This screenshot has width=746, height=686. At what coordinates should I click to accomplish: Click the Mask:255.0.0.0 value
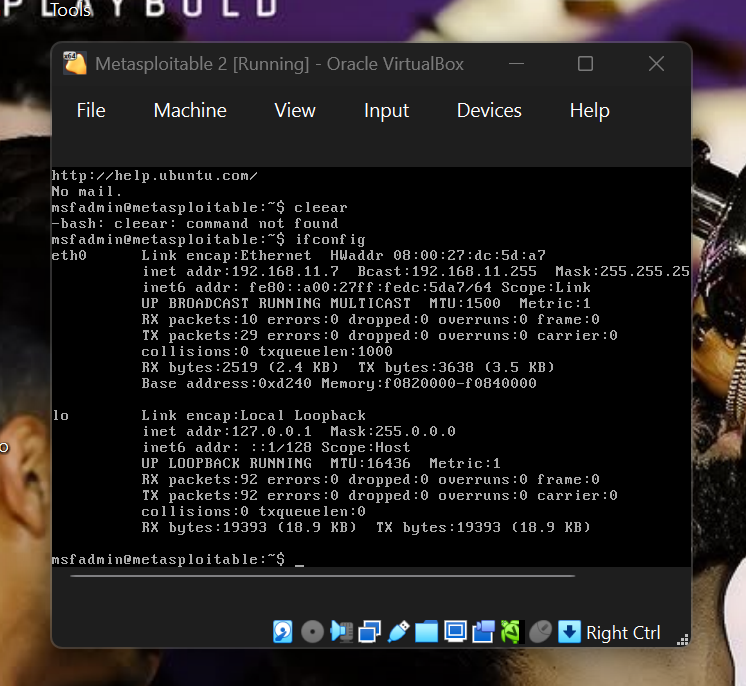(x=393, y=431)
